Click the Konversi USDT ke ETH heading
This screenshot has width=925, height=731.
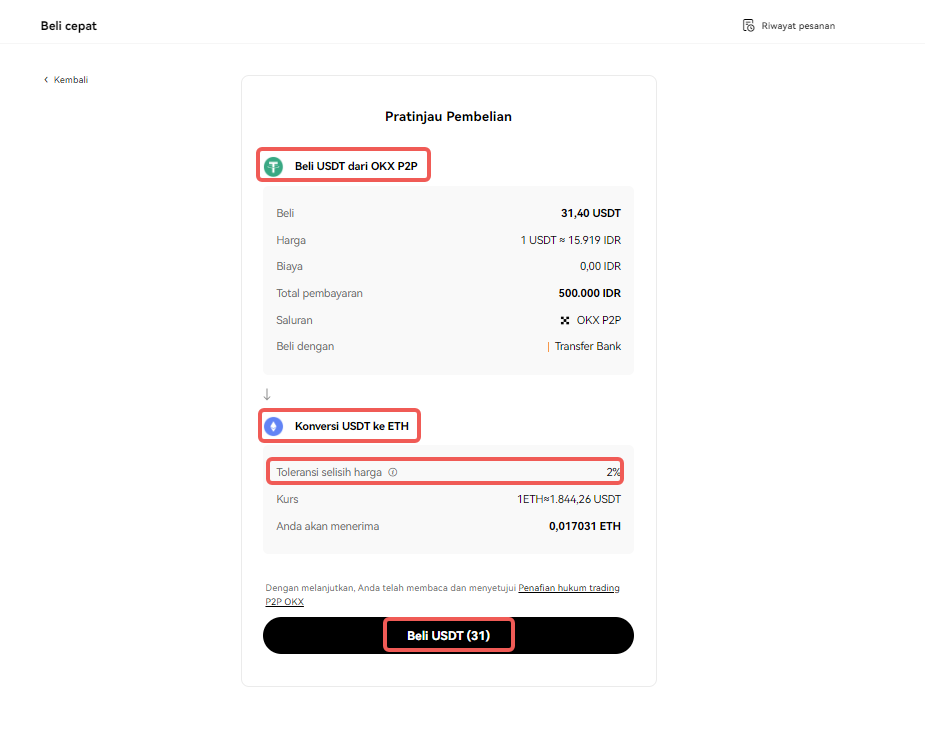tap(352, 426)
